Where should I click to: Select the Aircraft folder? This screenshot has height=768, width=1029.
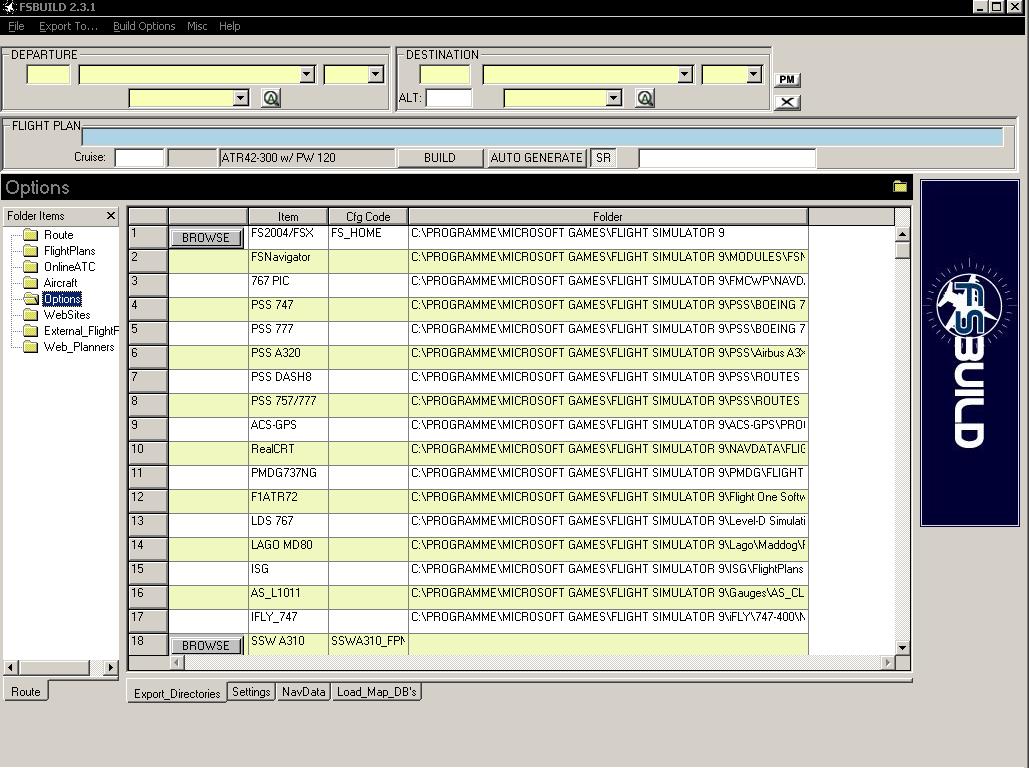pyautogui.click(x=60, y=283)
